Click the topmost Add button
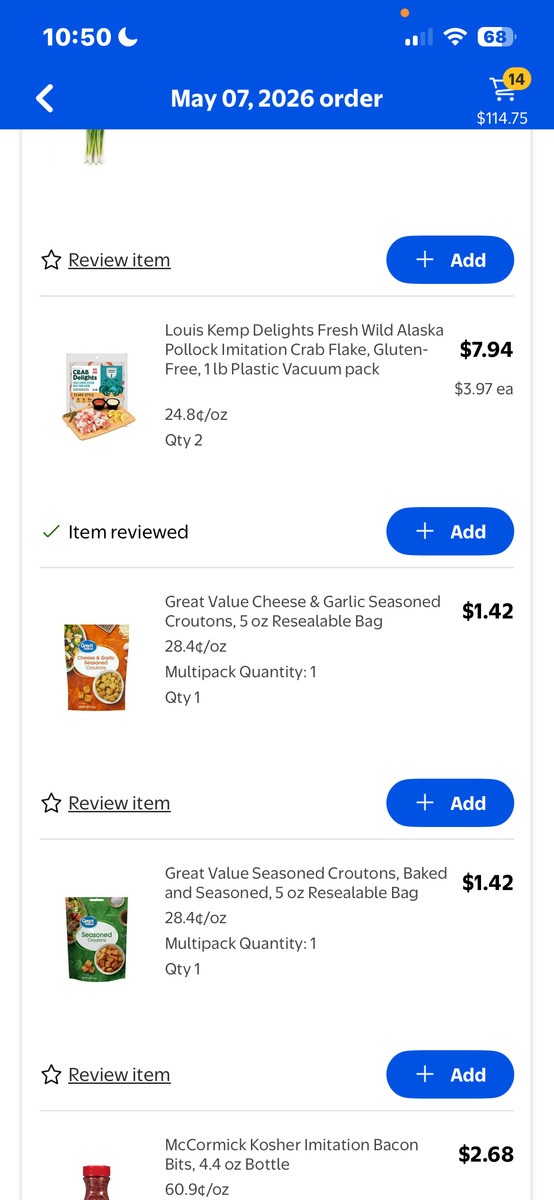 pos(450,260)
